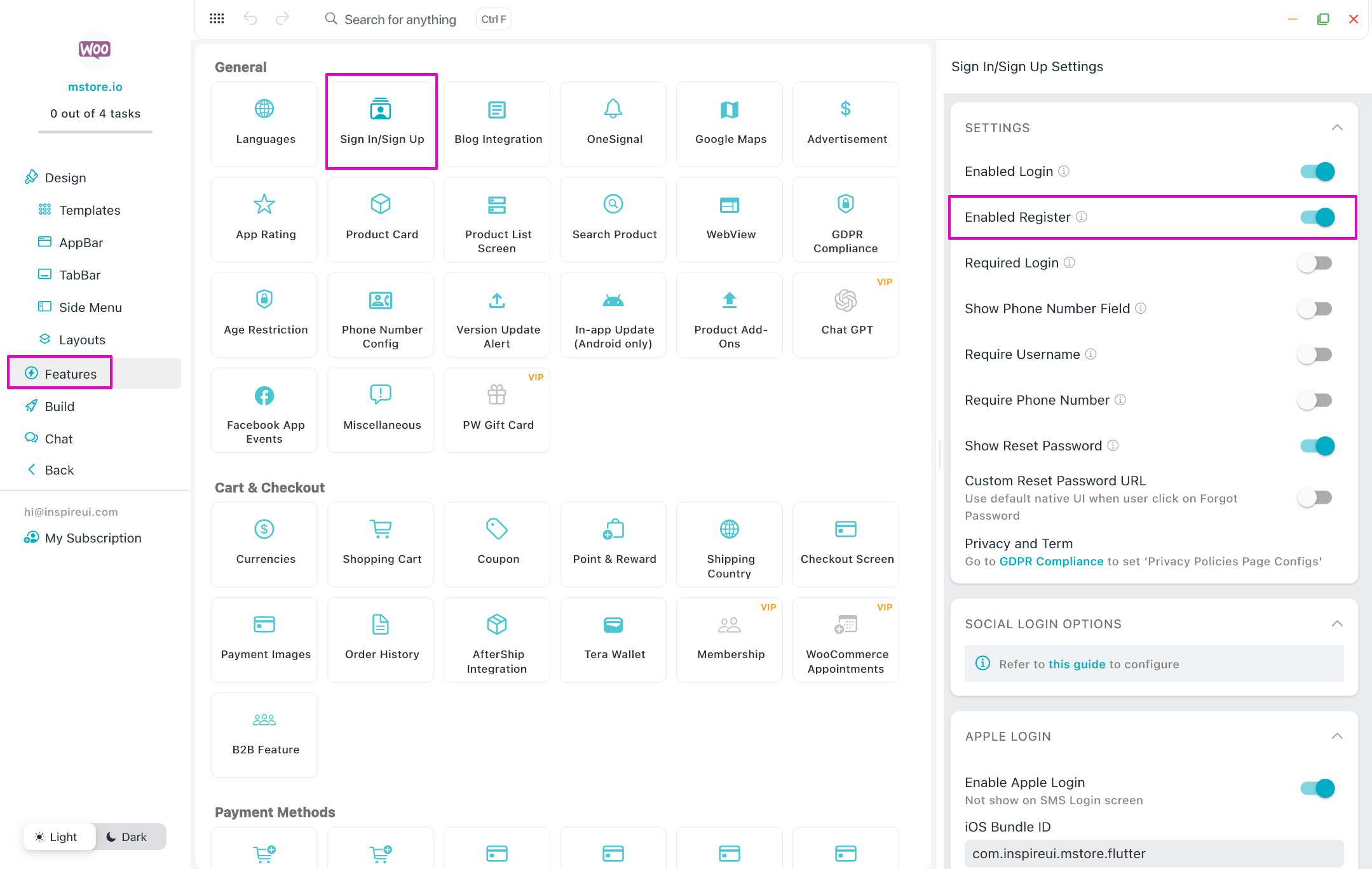This screenshot has width=1372, height=869.
Task: Collapse the APPLE LOGIN section
Action: click(x=1336, y=736)
